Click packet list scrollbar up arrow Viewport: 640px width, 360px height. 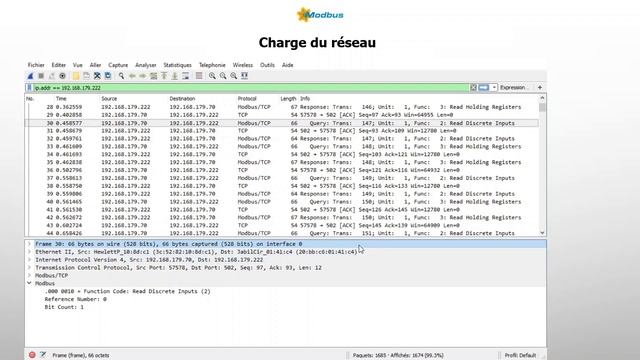tap(542, 98)
